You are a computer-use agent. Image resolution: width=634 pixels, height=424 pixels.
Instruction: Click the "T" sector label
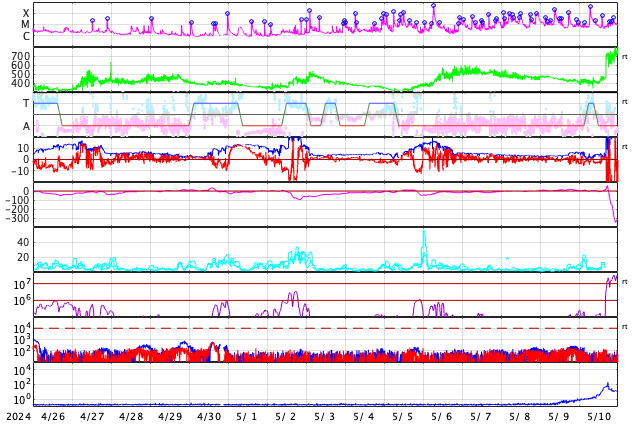[26, 103]
